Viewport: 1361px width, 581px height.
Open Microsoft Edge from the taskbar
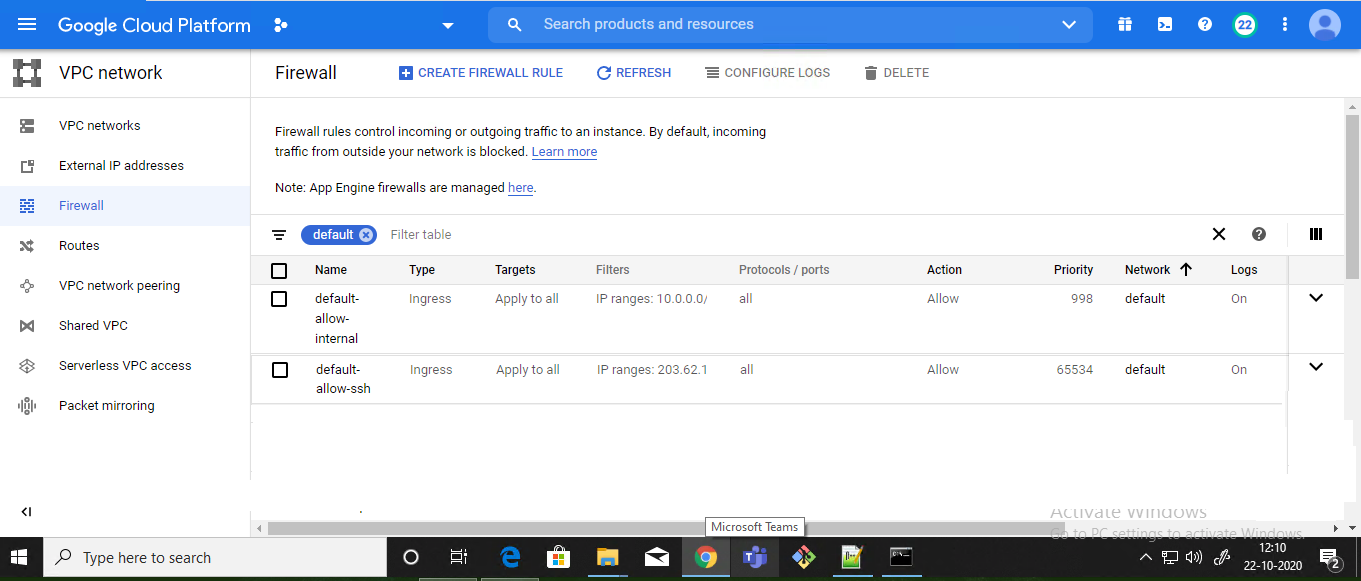510,558
